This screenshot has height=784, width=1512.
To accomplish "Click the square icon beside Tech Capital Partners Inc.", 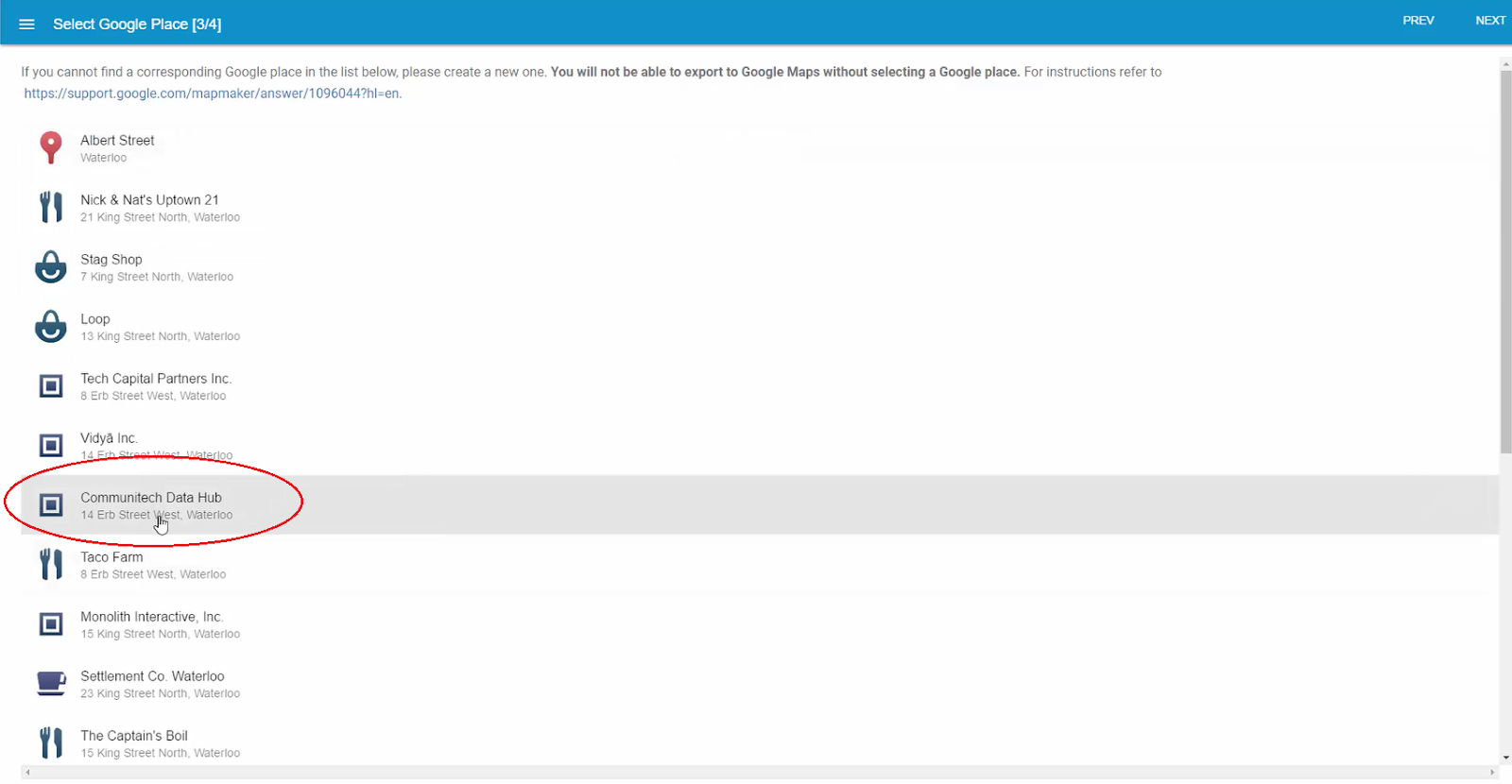I will coord(51,385).
